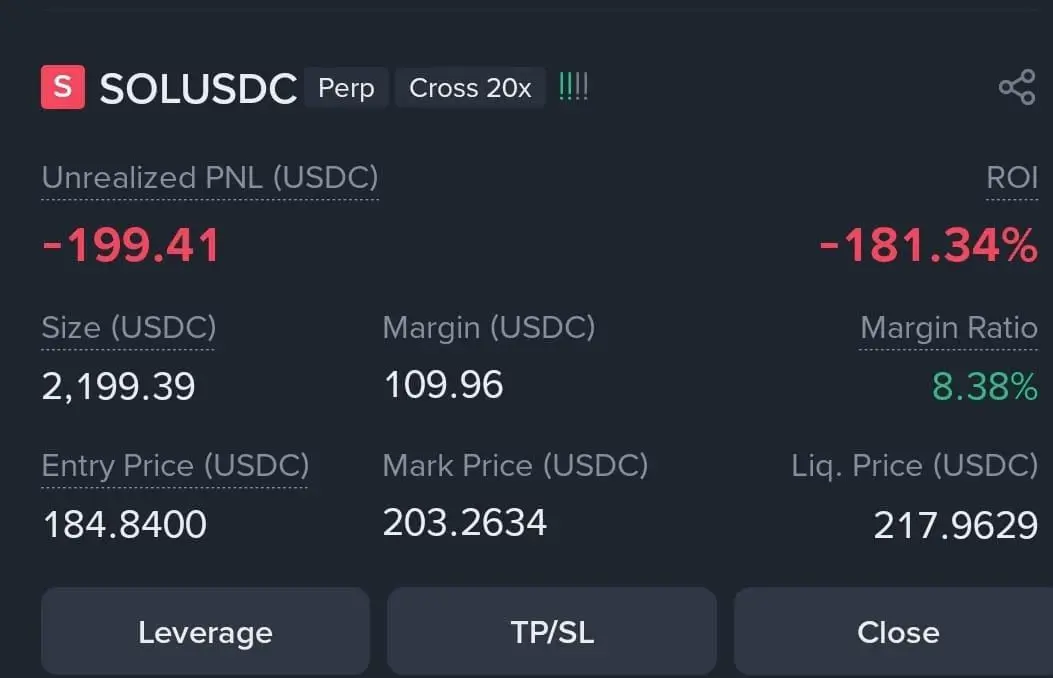The width and height of the screenshot is (1053, 678).
Task: Open the Leverage settings button
Action: [x=205, y=632]
